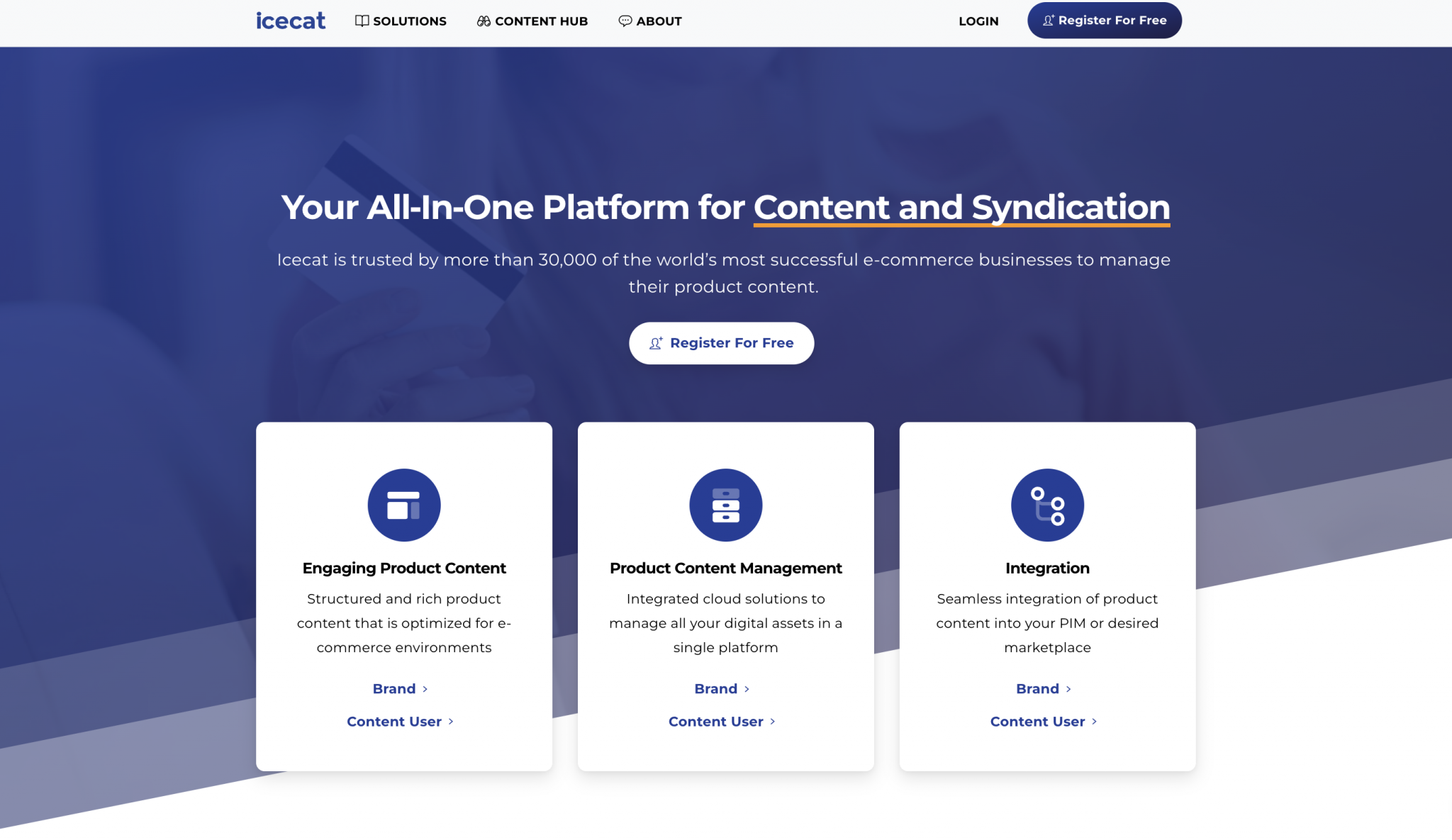This screenshot has width=1452, height=840.
Task: Click the user-plus icon in hero Register button
Action: click(657, 343)
